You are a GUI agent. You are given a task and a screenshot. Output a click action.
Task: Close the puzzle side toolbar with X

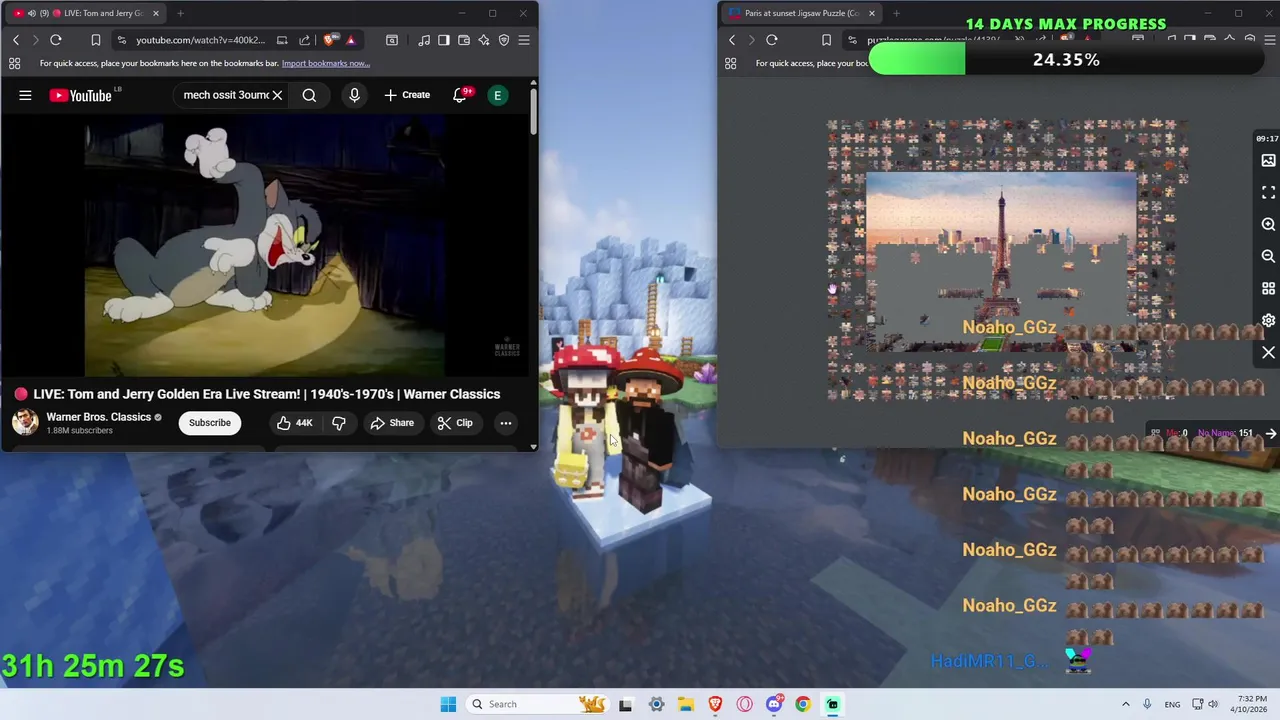[x=1268, y=353]
